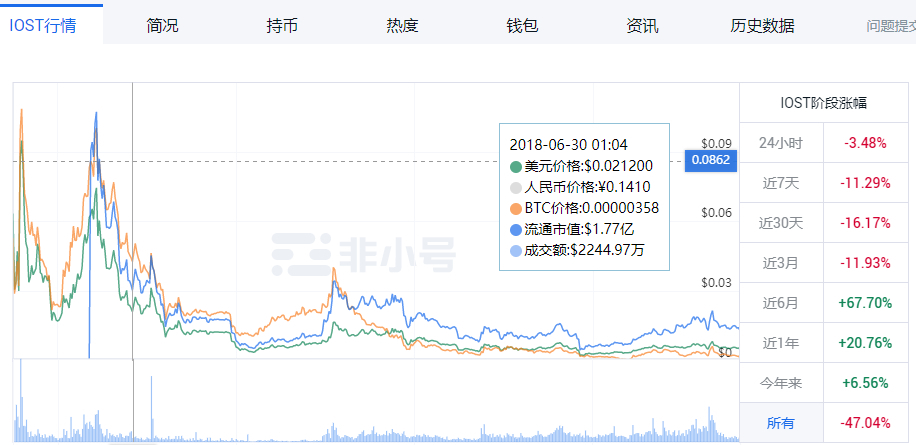Open the 资讯 tab

coord(642,26)
